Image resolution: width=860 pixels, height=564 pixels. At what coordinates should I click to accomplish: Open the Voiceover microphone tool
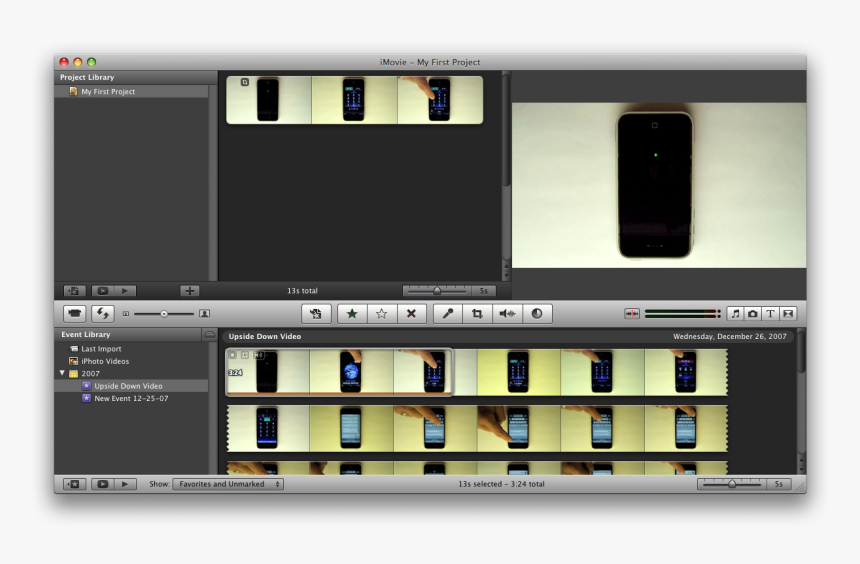coord(448,314)
